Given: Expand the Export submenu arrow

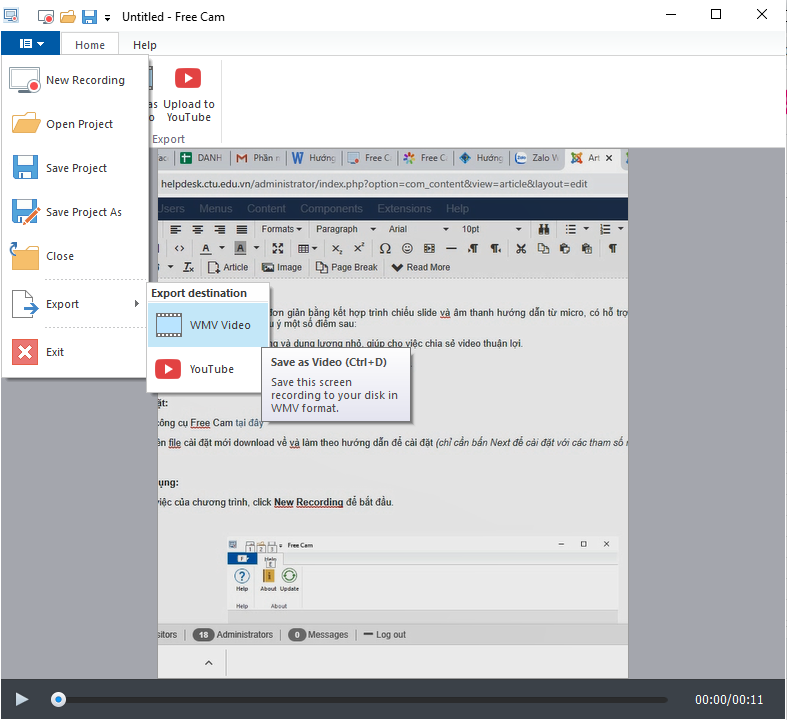Looking at the screenshot, I should click(137, 304).
